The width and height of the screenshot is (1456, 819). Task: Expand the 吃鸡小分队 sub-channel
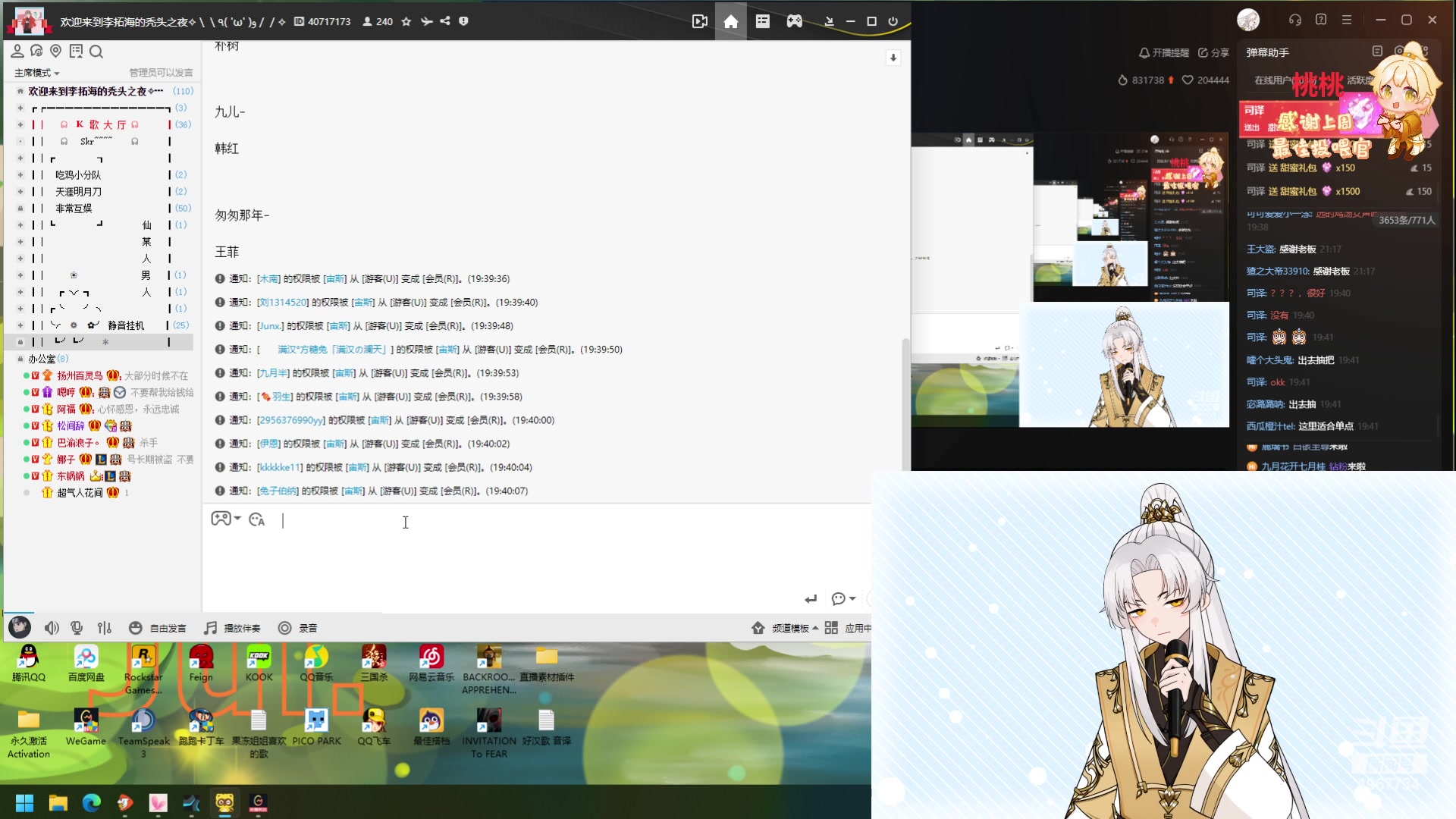20,174
